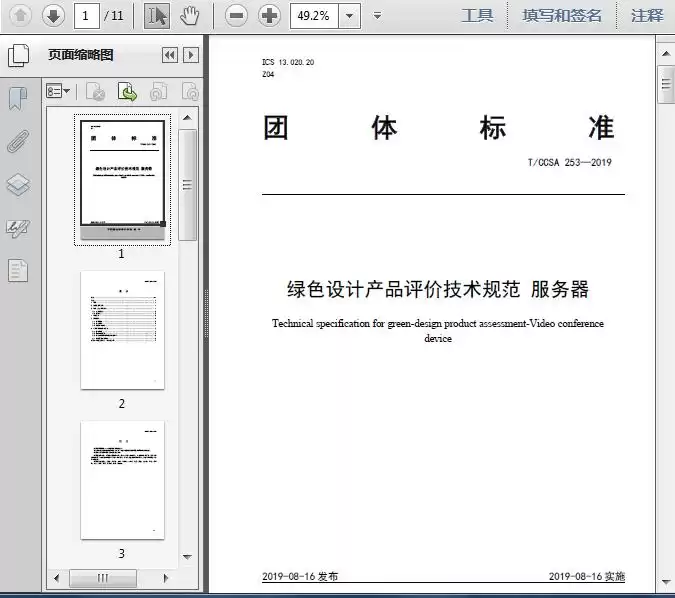The height and width of the screenshot is (598, 675).
Task: Click the 2019-08-16 实施 date text
Action: (587, 576)
